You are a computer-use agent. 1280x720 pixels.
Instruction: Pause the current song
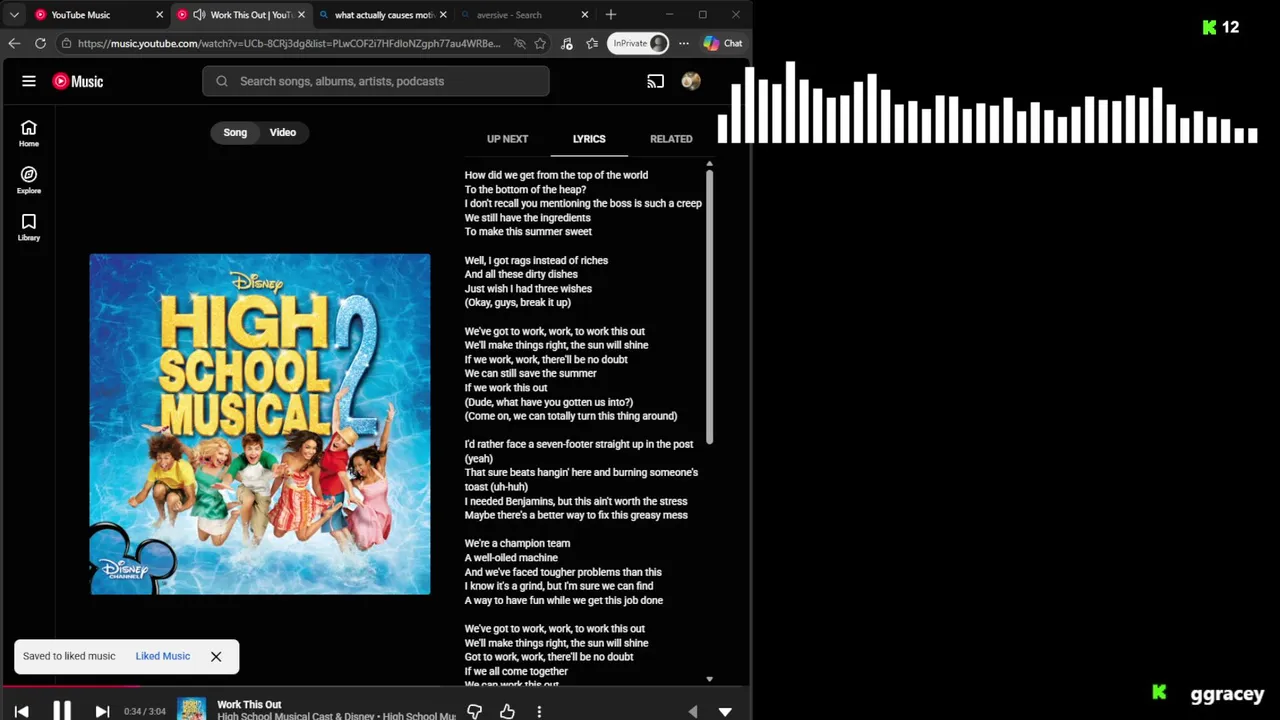(61, 711)
